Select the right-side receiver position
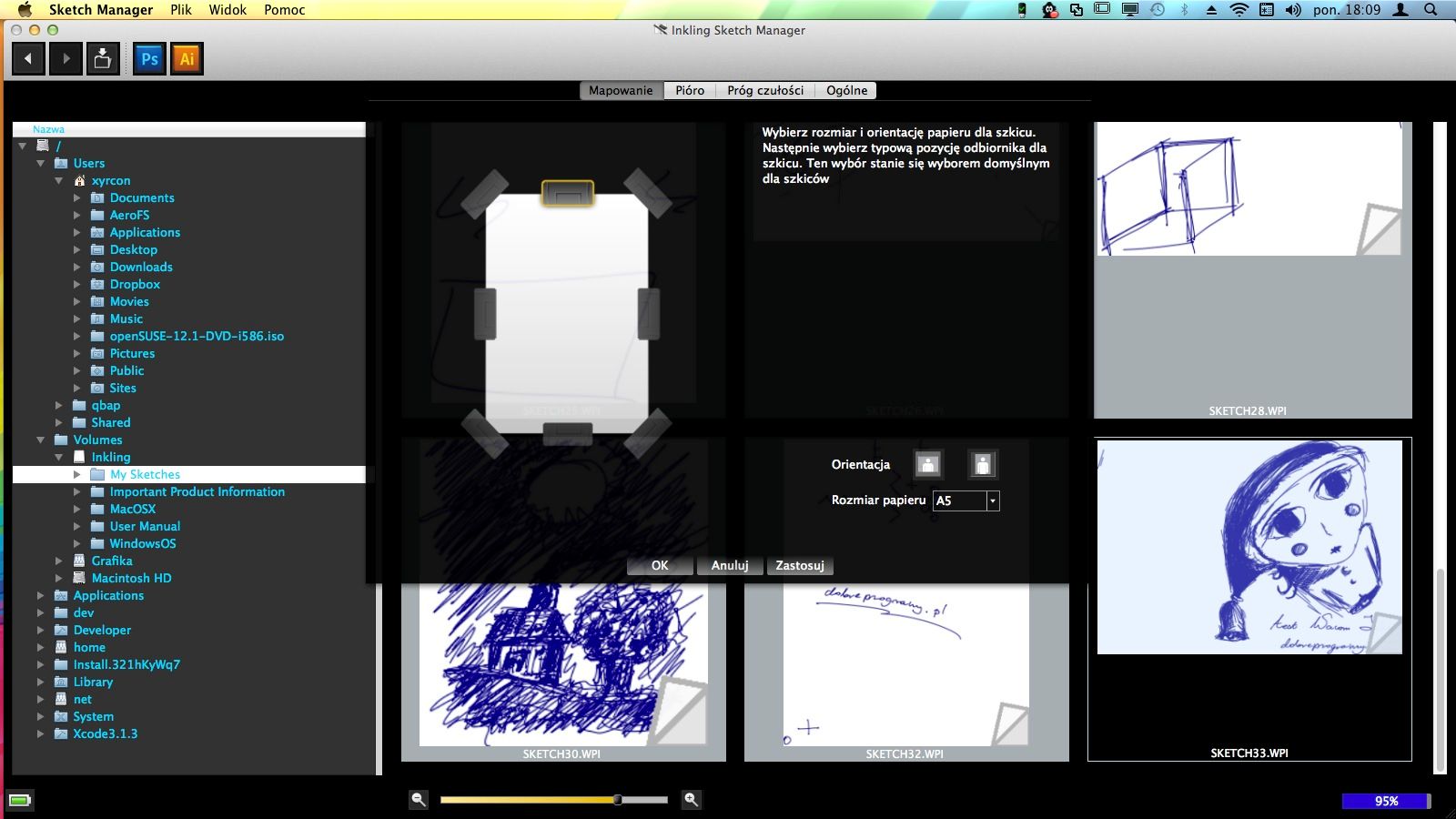The image size is (1456, 819). click(649, 314)
